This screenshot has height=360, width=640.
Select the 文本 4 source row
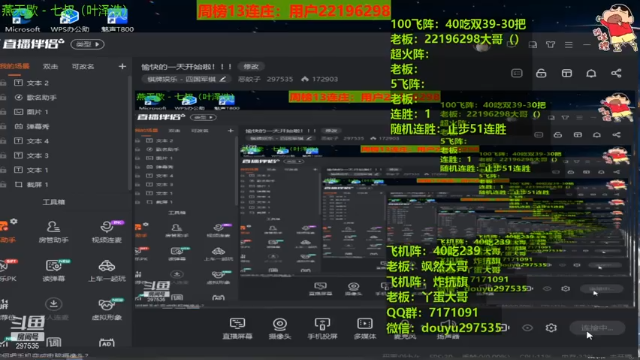(x=65, y=141)
